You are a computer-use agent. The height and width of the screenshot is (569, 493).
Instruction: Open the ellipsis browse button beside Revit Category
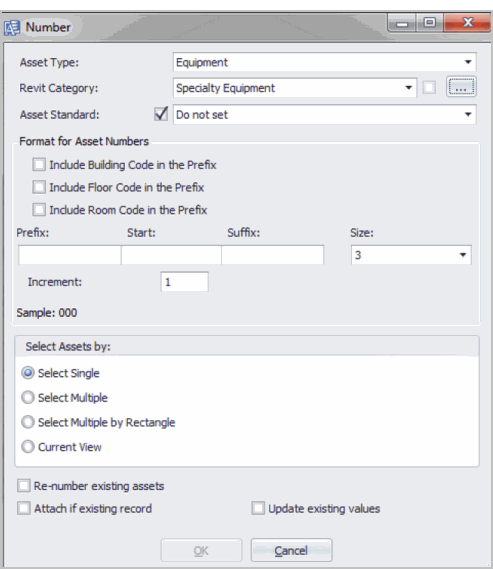click(461, 87)
